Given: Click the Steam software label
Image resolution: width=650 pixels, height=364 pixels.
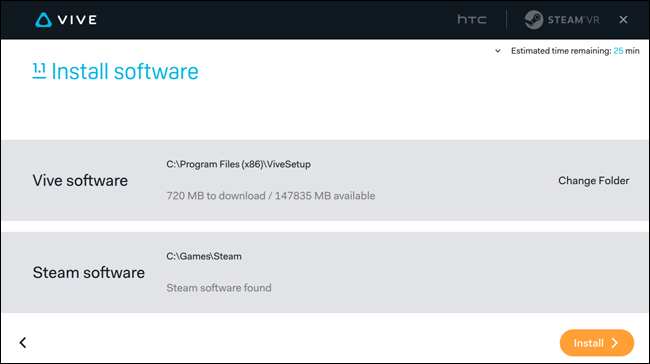Looking at the screenshot, I should [89, 273].
